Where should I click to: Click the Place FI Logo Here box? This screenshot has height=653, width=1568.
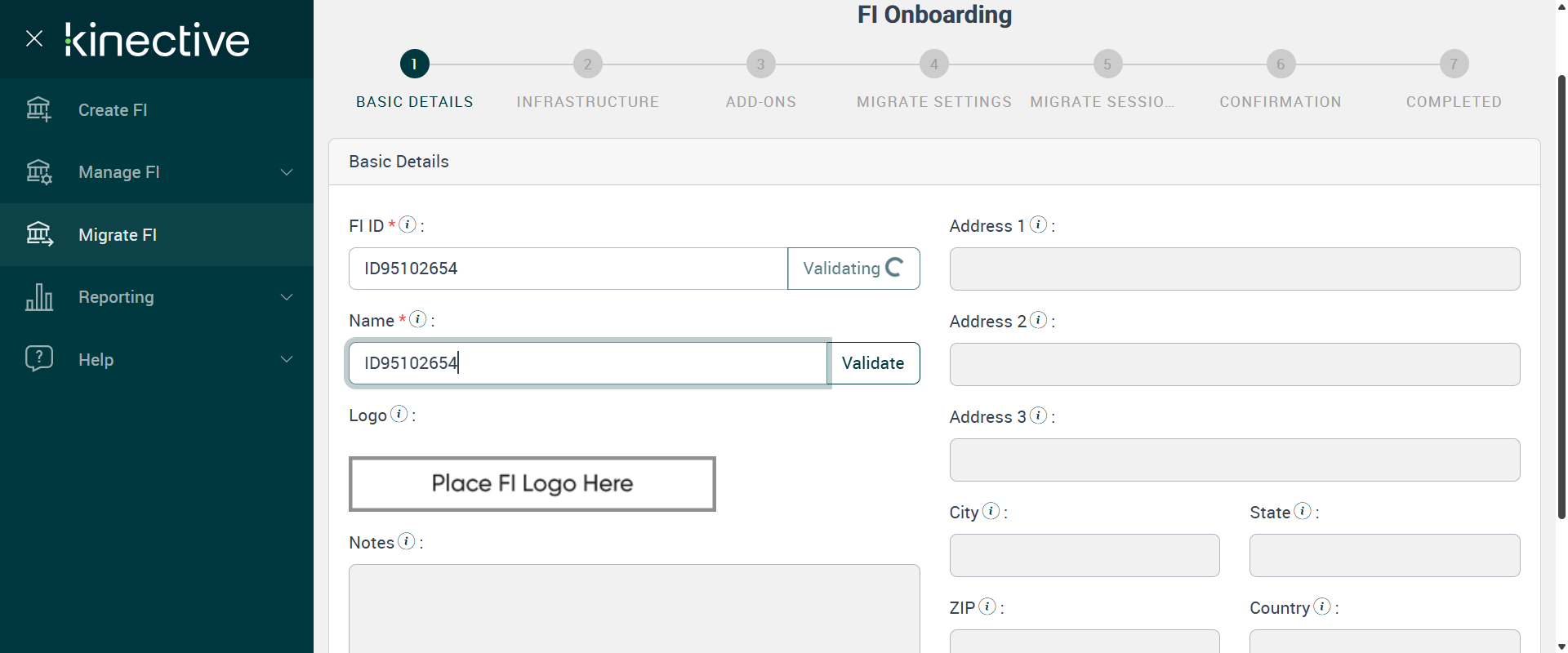pos(532,484)
